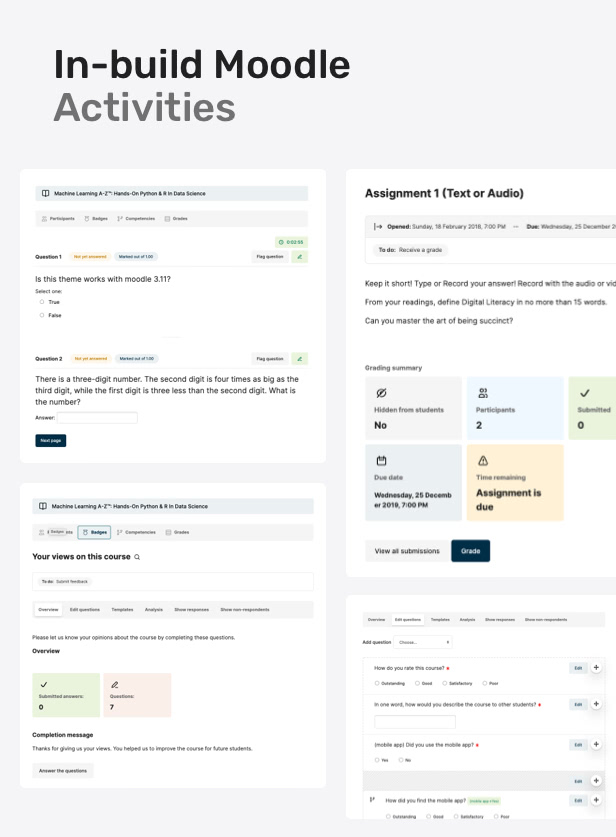Click plus icon for How do you rate this course
Viewport: 616px width, 837px height.
pos(596,667)
